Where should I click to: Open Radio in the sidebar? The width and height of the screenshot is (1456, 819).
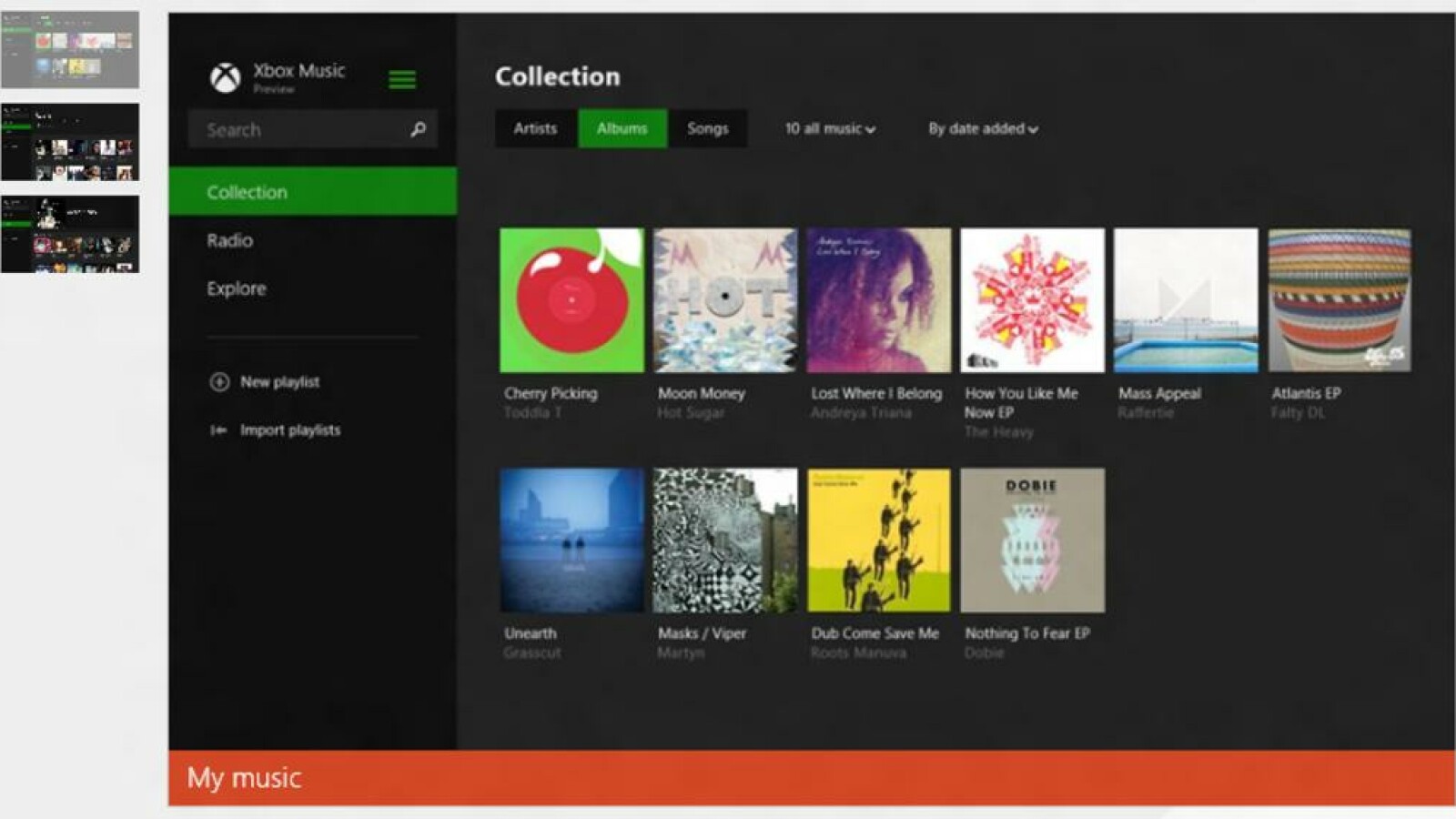[229, 240]
